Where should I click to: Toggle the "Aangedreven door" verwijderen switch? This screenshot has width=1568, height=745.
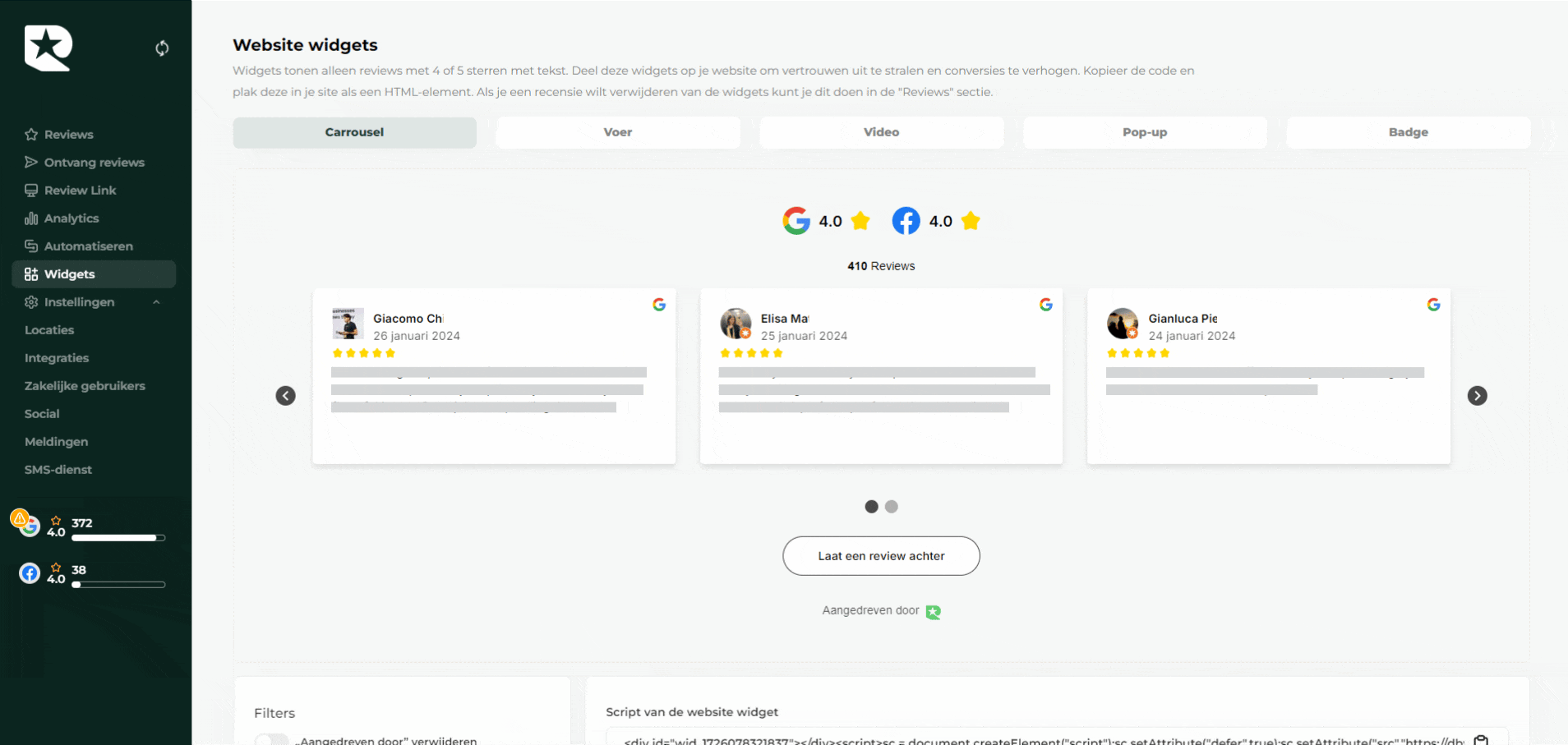tap(271, 740)
